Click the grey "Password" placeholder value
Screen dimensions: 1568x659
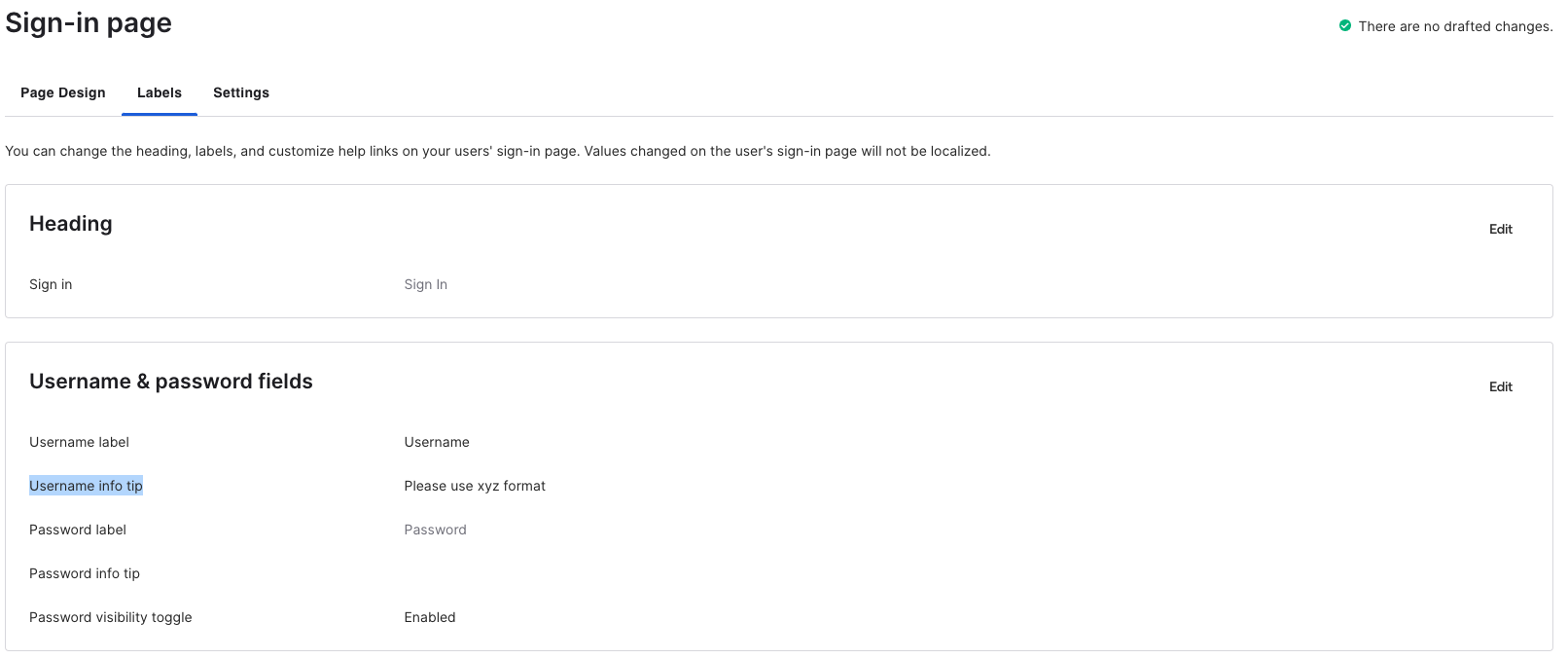coord(435,530)
